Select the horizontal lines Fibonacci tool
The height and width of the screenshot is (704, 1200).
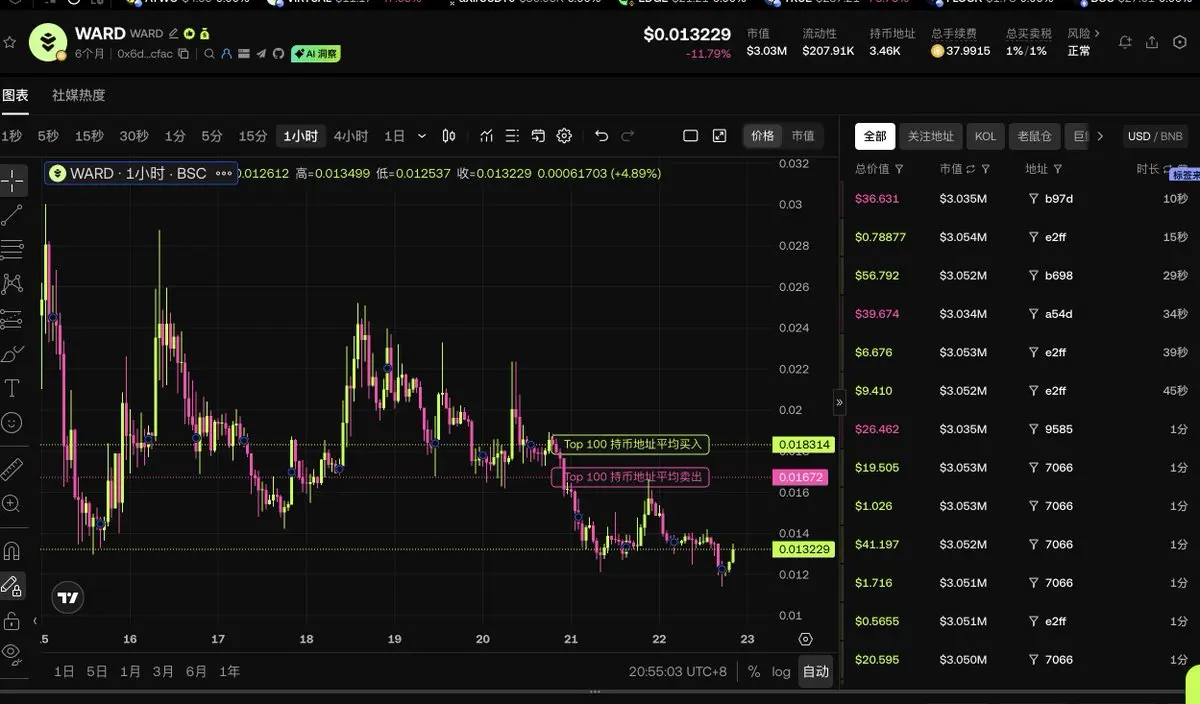12,249
